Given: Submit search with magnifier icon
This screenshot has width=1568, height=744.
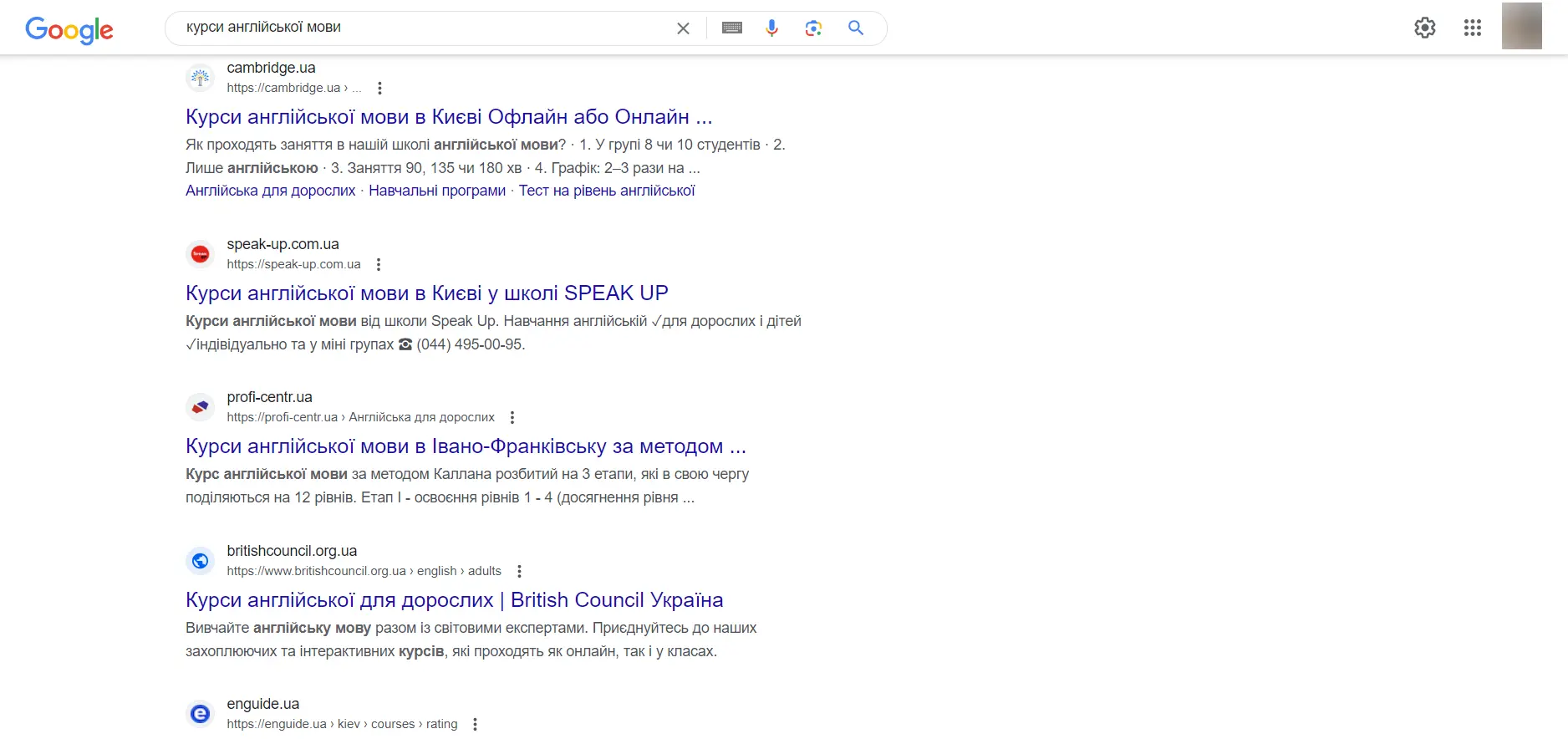Looking at the screenshot, I should pyautogui.click(x=856, y=28).
